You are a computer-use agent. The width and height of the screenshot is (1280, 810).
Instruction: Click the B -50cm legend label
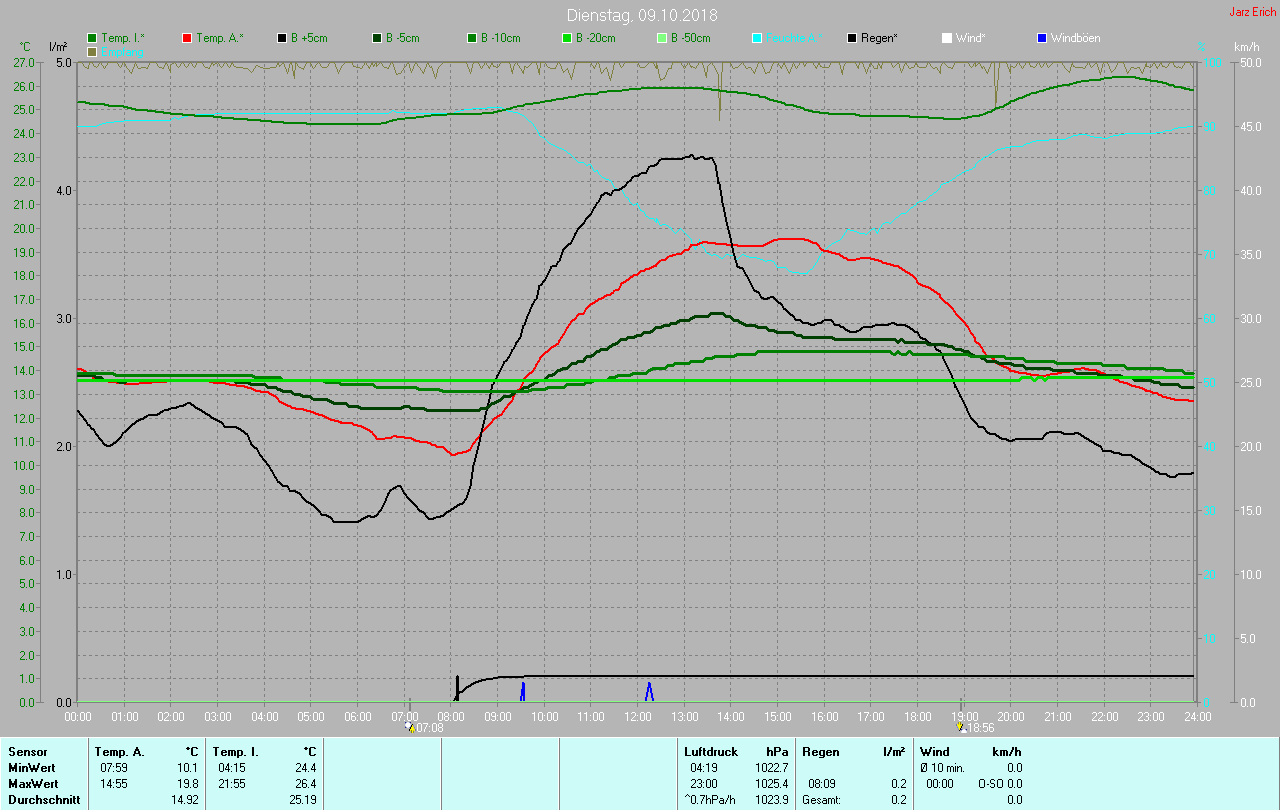[x=690, y=38]
